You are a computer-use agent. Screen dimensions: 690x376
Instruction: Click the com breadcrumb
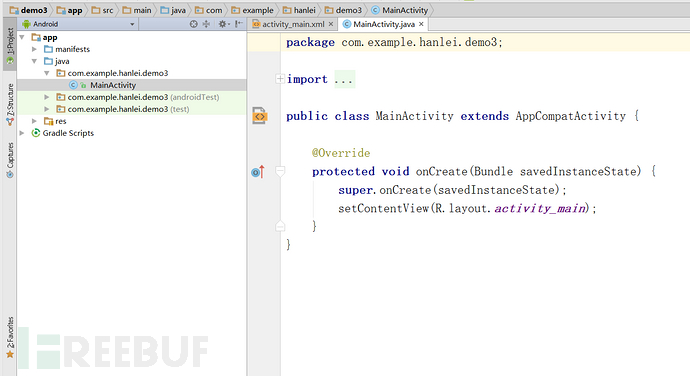coord(209,10)
